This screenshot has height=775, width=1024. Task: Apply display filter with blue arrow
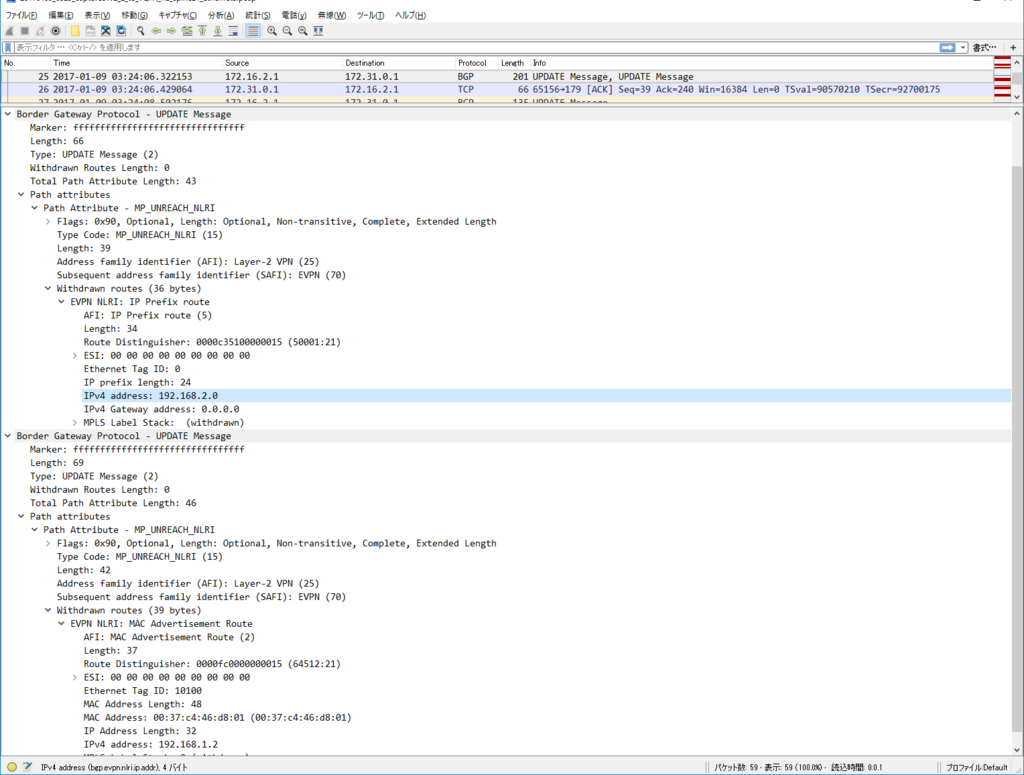(947, 48)
